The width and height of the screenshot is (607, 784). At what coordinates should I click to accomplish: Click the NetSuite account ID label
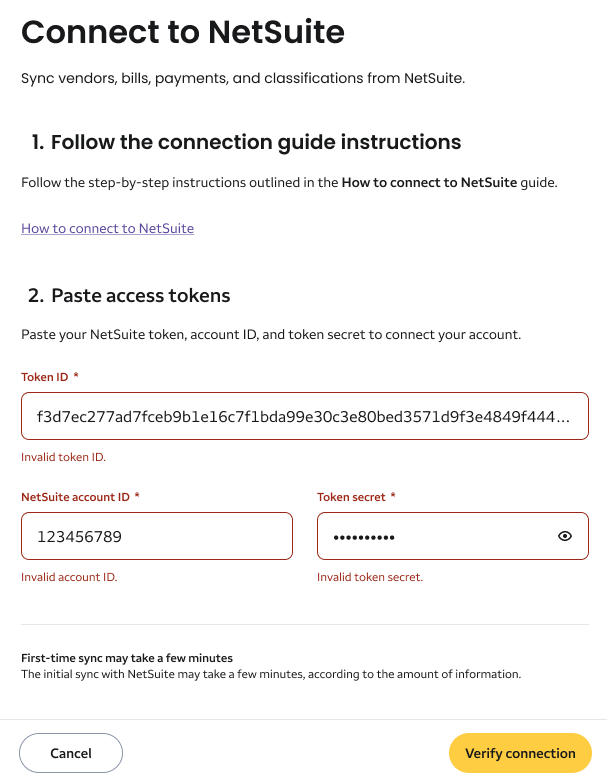pyautogui.click(x=77, y=497)
